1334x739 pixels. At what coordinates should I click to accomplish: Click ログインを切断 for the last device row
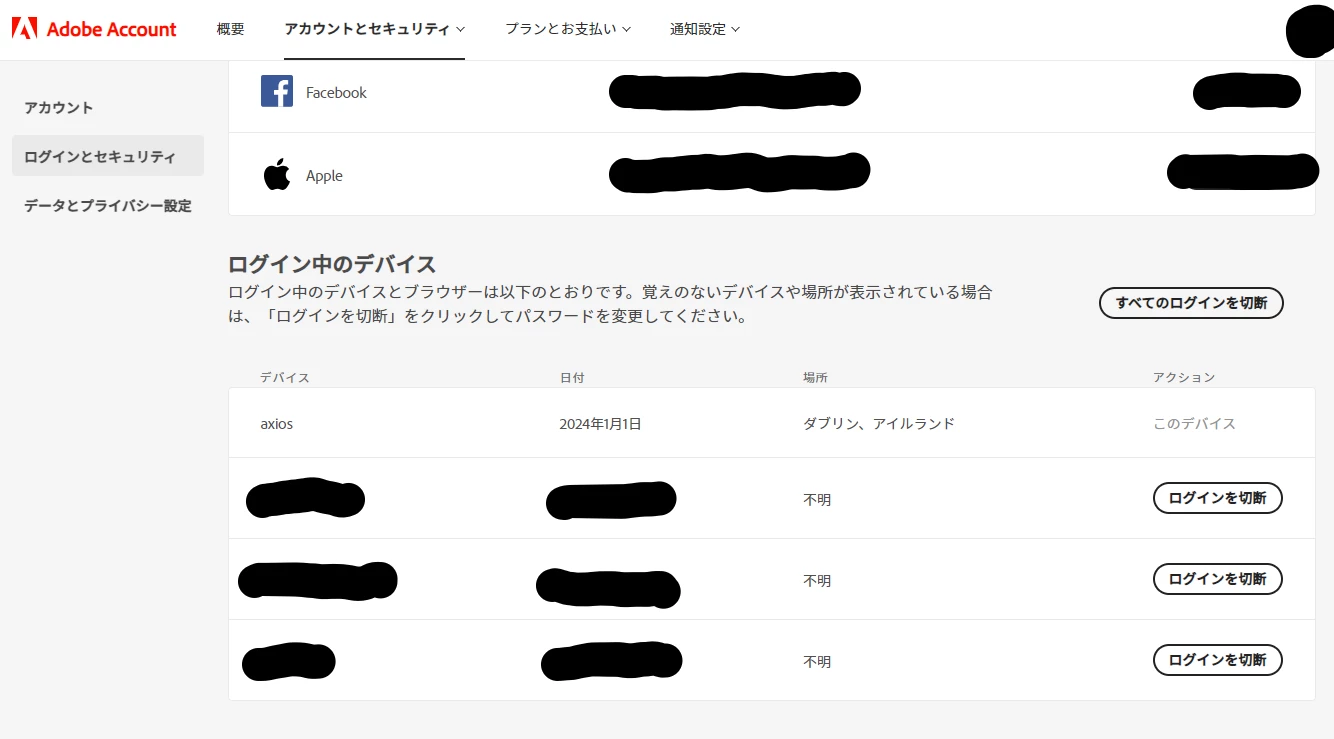tap(1218, 660)
